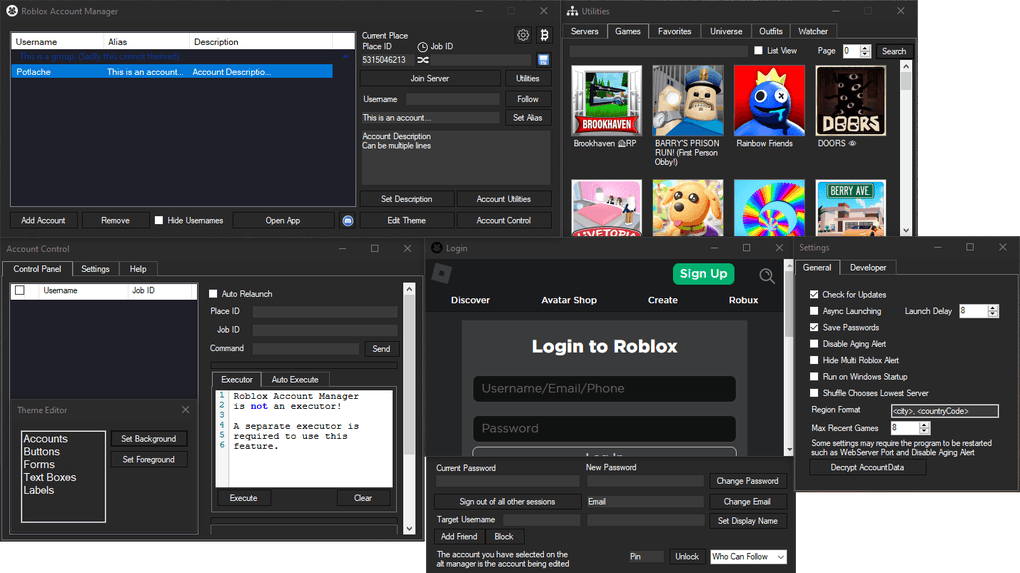Viewport: 1020px width, 573px height.
Task: Open Help tab in Account Control
Action: point(138,269)
